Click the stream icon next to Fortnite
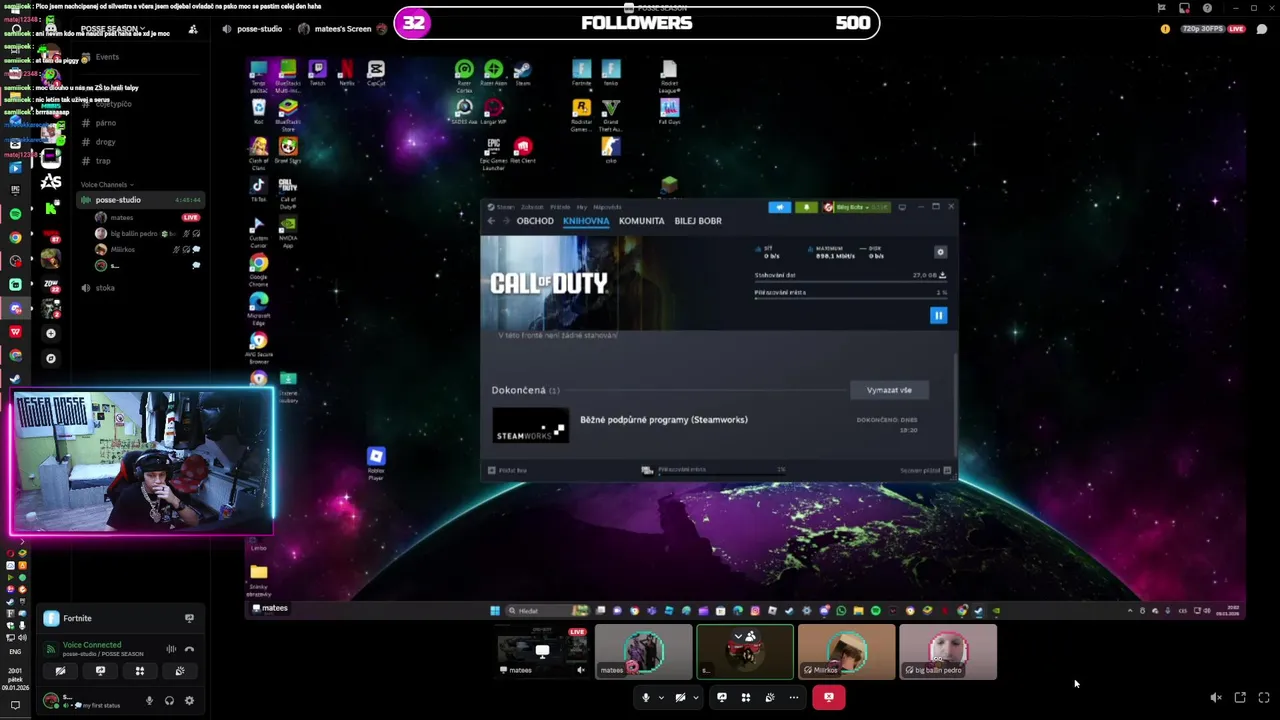The height and width of the screenshot is (720, 1280). (189, 618)
